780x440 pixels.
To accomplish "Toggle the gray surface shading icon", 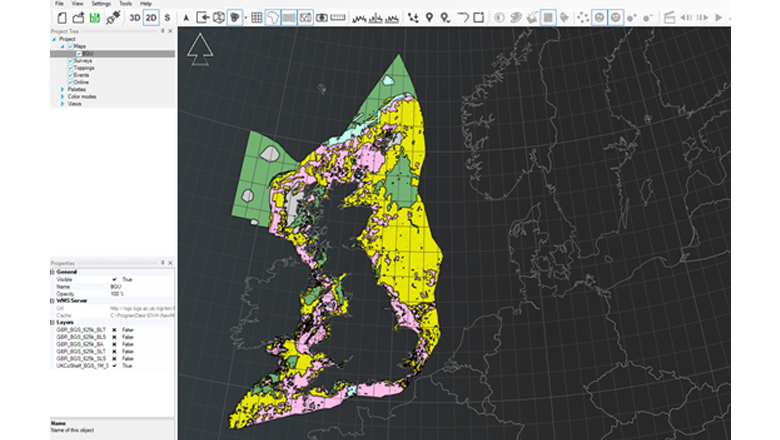I will point(289,18).
